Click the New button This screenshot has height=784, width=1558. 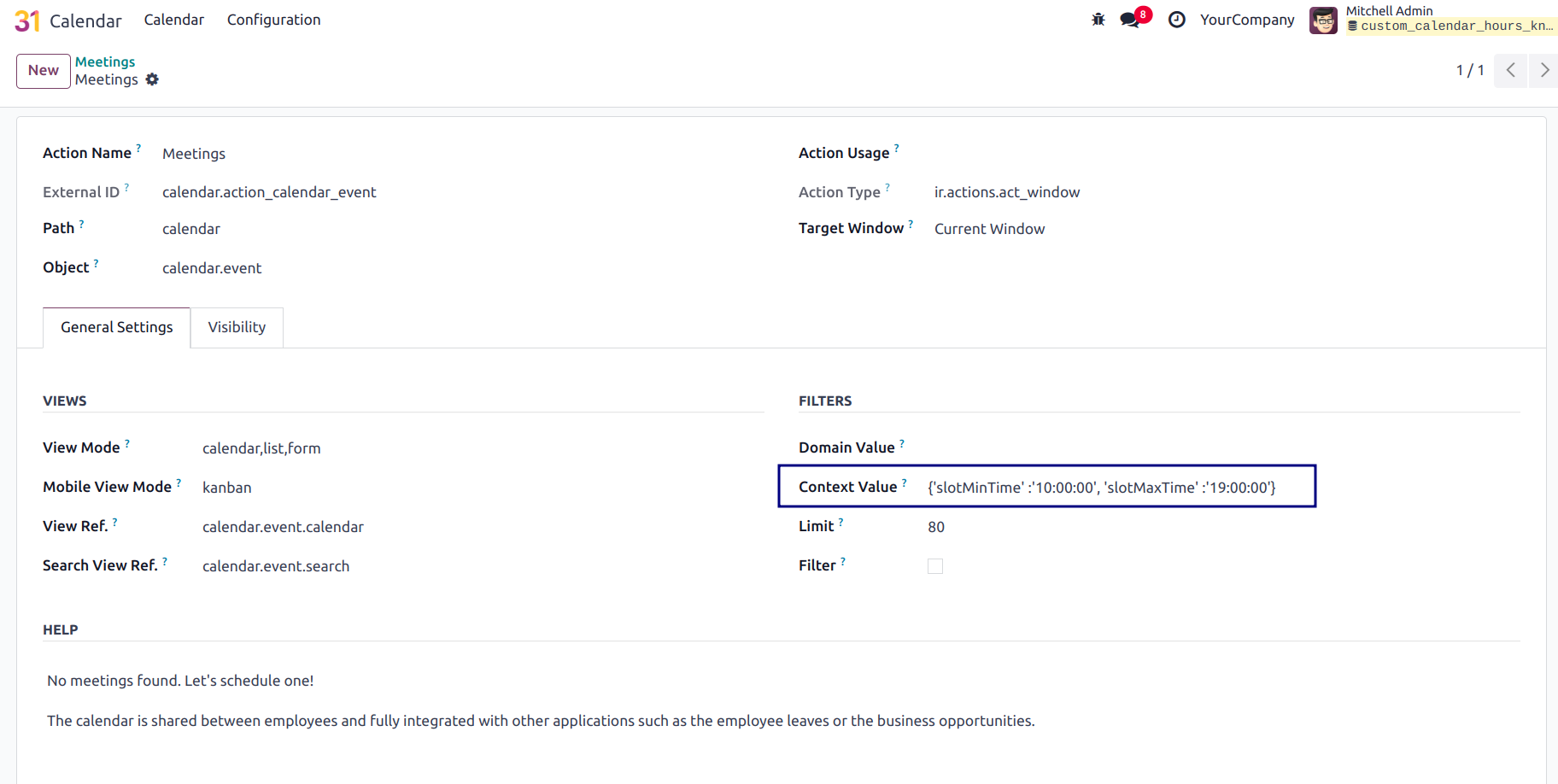click(x=44, y=71)
